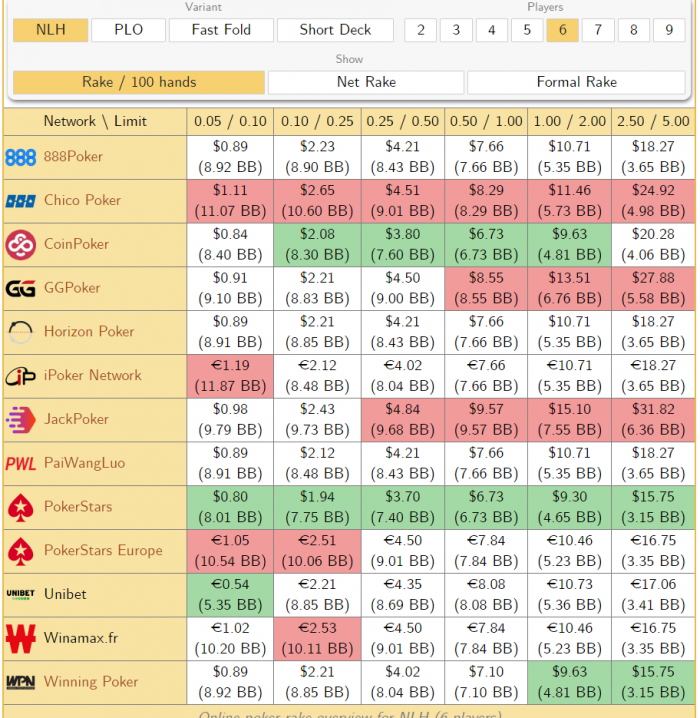
Task: Click the PokerStars Europe spade logo
Action: click(21, 551)
